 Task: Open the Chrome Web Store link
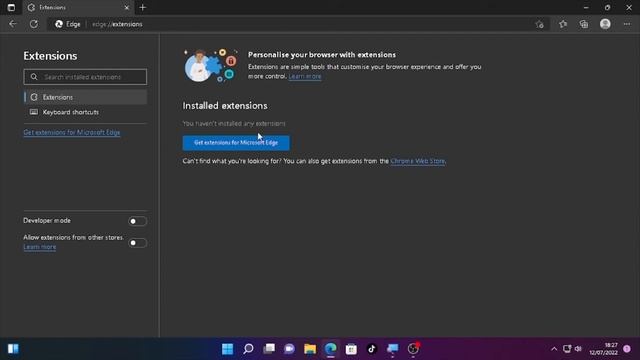pyautogui.click(x=418, y=161)
